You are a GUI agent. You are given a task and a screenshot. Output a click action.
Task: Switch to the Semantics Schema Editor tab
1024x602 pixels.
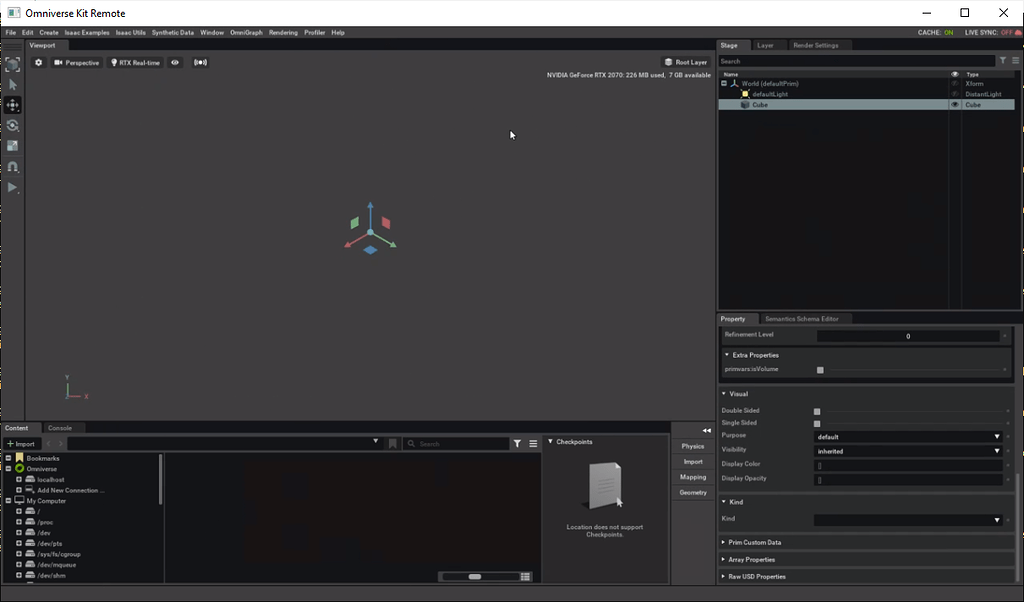pyautogui.click(x=801, y=319)
